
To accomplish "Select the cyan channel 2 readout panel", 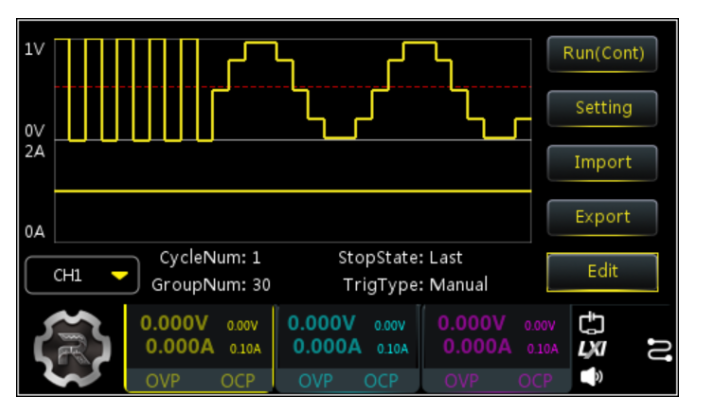I will pos(348,349).
